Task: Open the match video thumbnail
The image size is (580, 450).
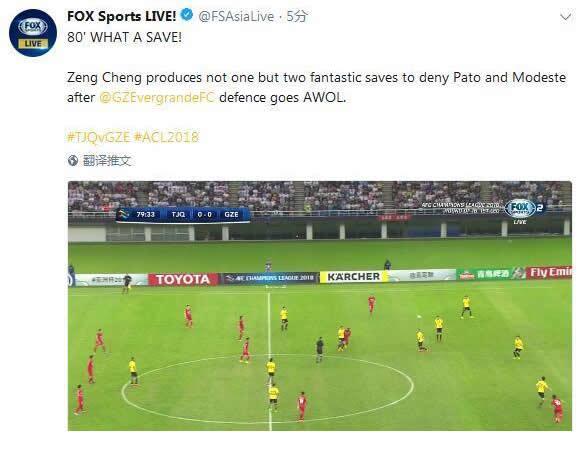Action: (x=320, y=306)
